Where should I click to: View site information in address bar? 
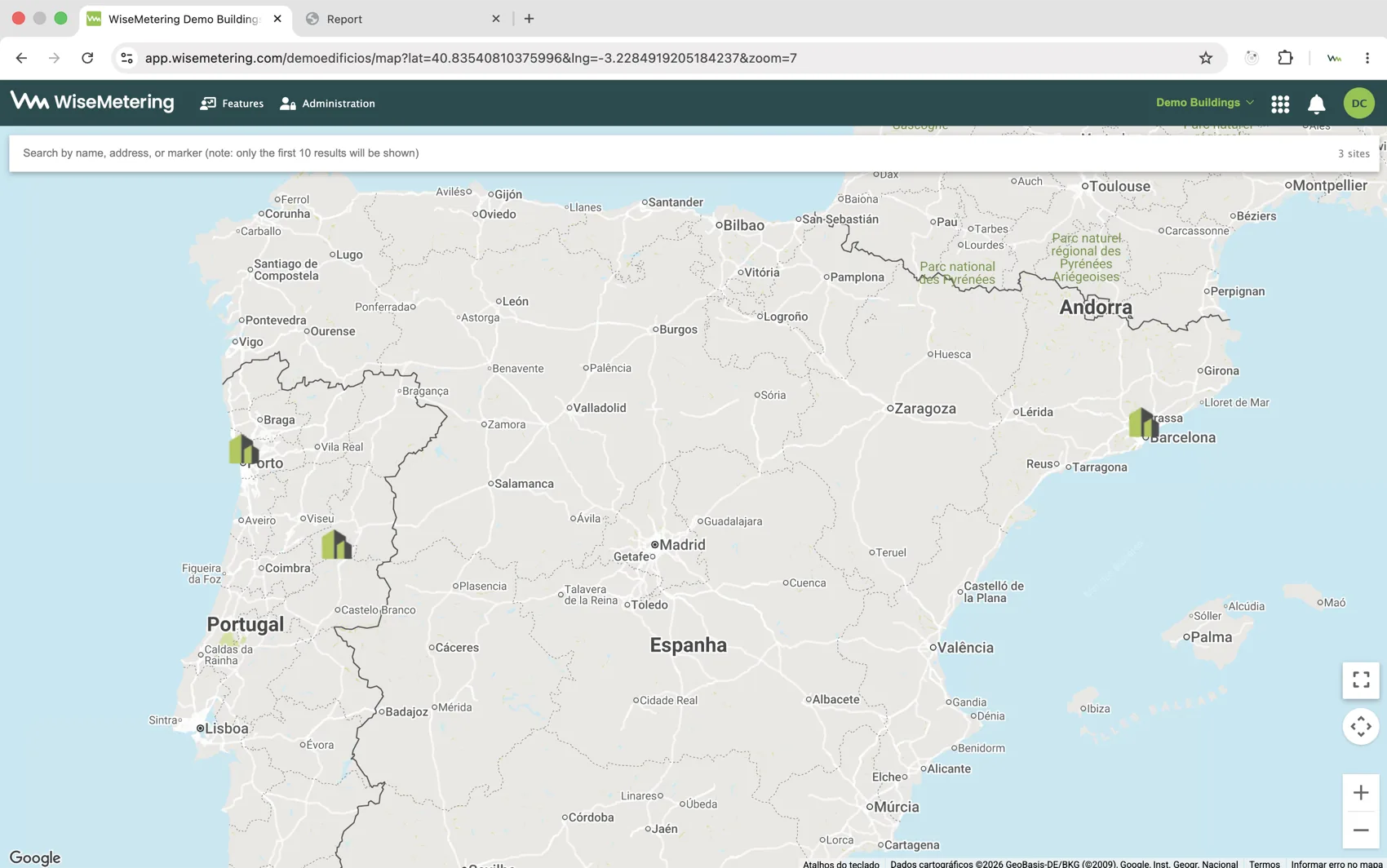pyautogui.click(x=126, y=58)
